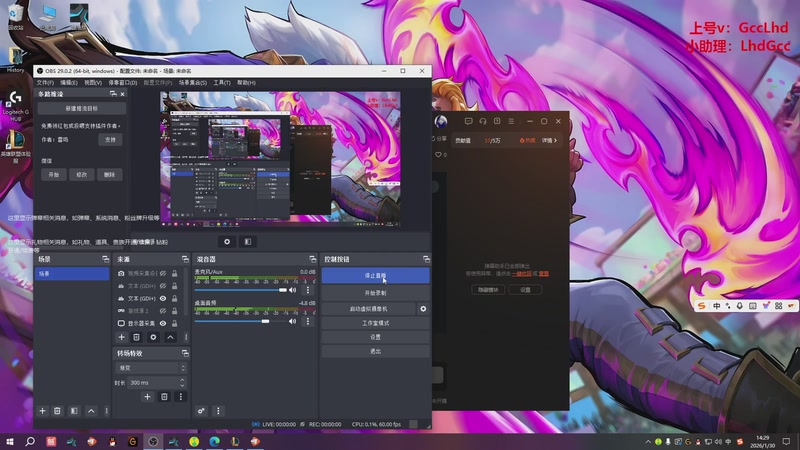Add a new source with the plus icon

pos(121,337)
